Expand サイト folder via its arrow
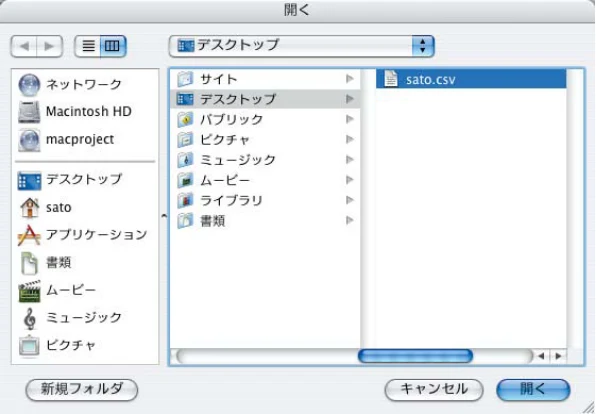 (350, 79)
